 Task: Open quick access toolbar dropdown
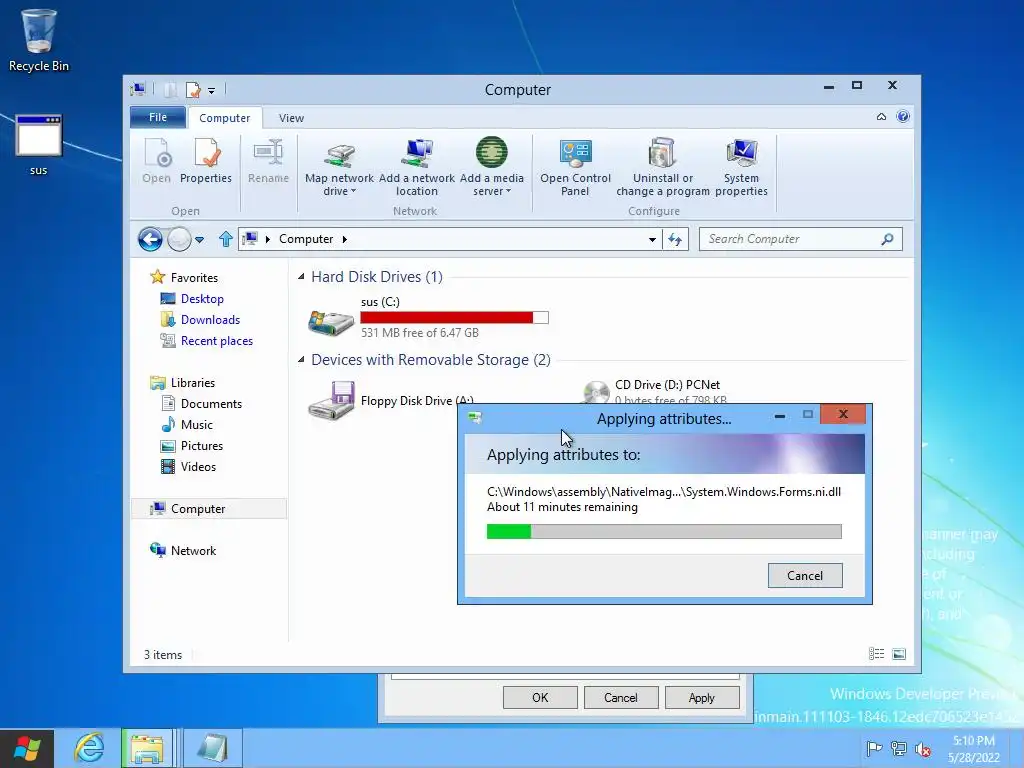(x=212, y=91)
